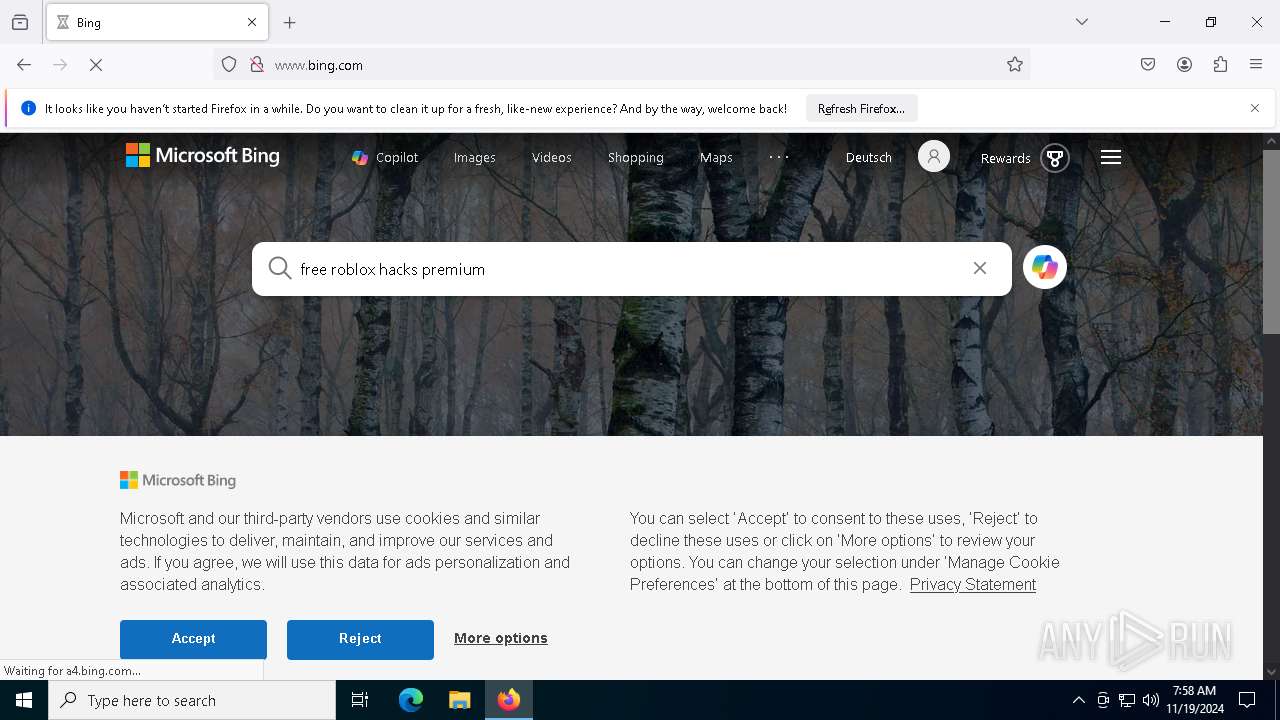The width and height of the screenshot is (1280, 720).
Task: Click the taskbar search box
Action: pos(192,700)
